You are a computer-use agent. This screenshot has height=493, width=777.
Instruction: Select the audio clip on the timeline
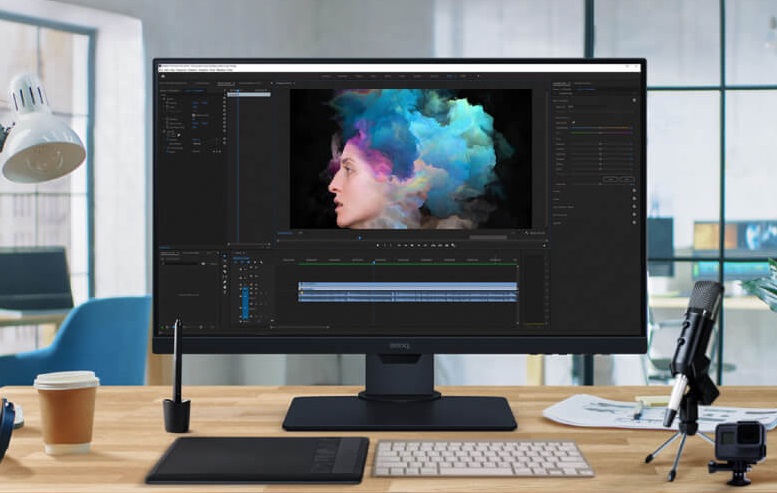[x=408, y=296]
